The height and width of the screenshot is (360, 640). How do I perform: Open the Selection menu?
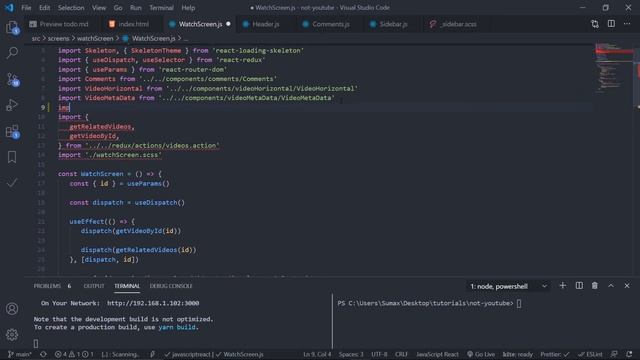71,8
